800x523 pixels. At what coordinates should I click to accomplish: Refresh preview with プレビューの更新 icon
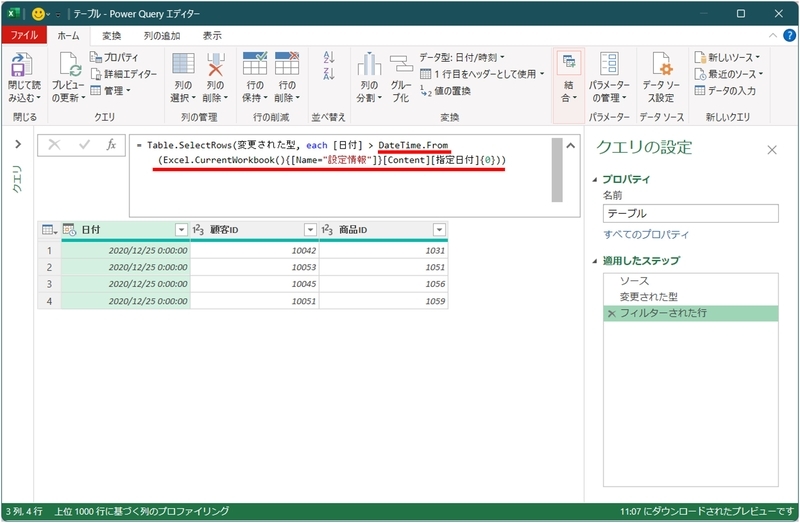click(x=69, y=65)
